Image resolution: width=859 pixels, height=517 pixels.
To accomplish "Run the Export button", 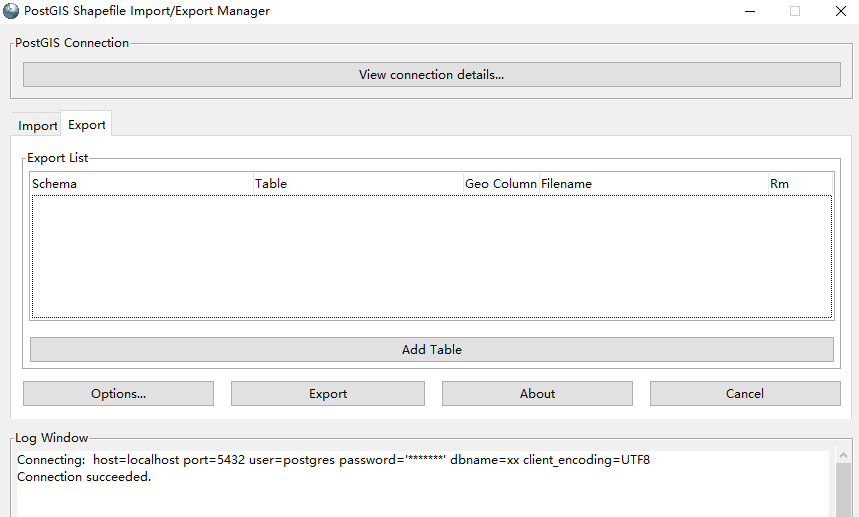I will [328, 394].
